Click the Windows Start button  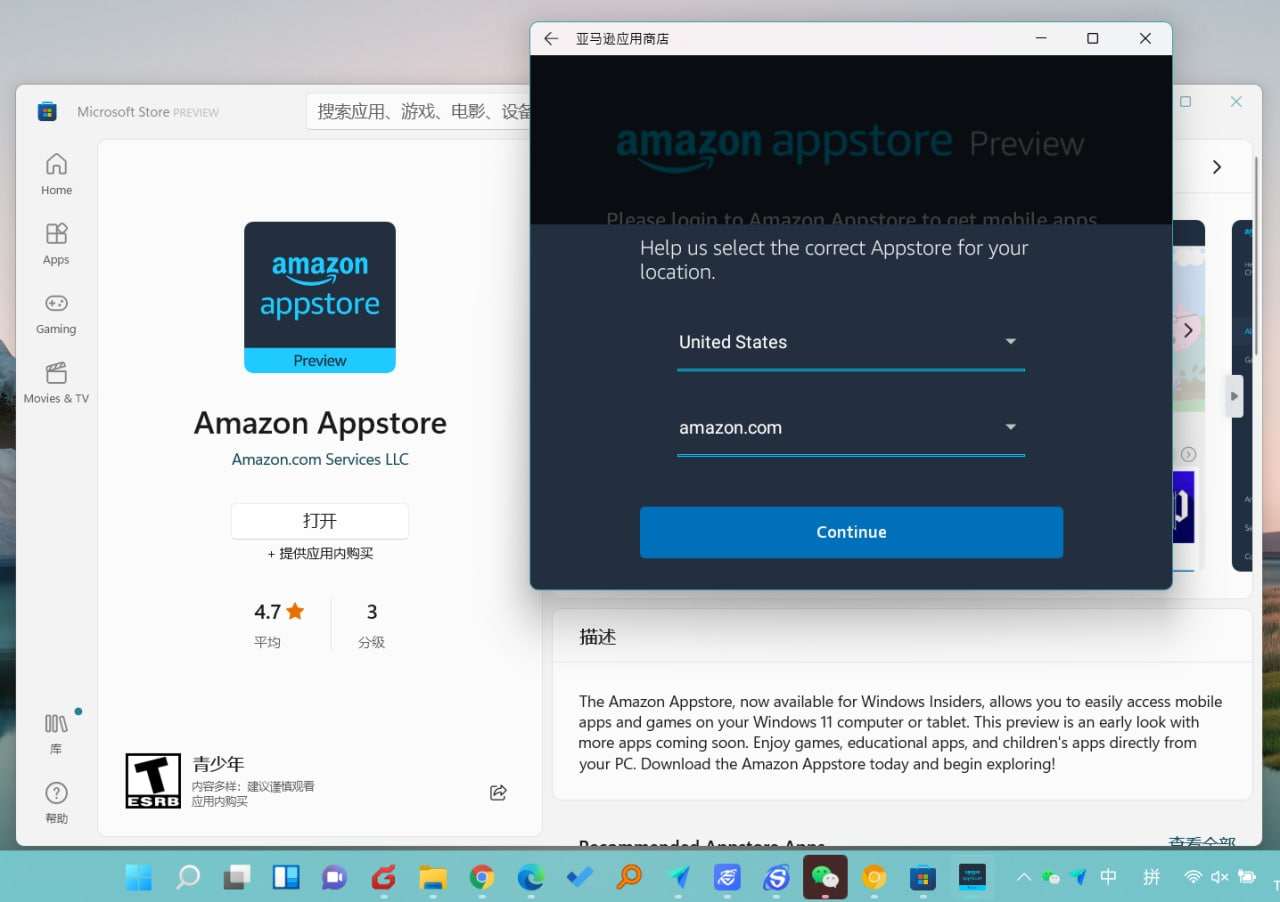click(139, 878)
